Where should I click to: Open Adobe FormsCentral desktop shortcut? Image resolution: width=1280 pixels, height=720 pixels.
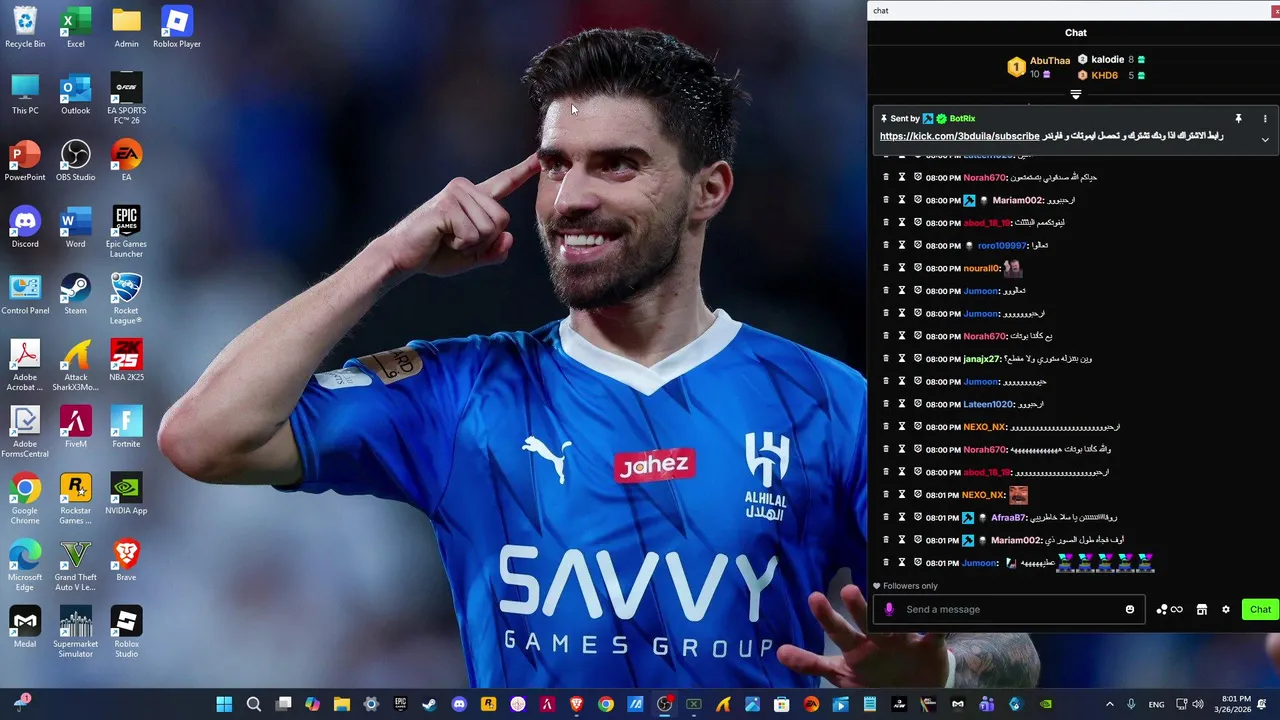[25, 431]
